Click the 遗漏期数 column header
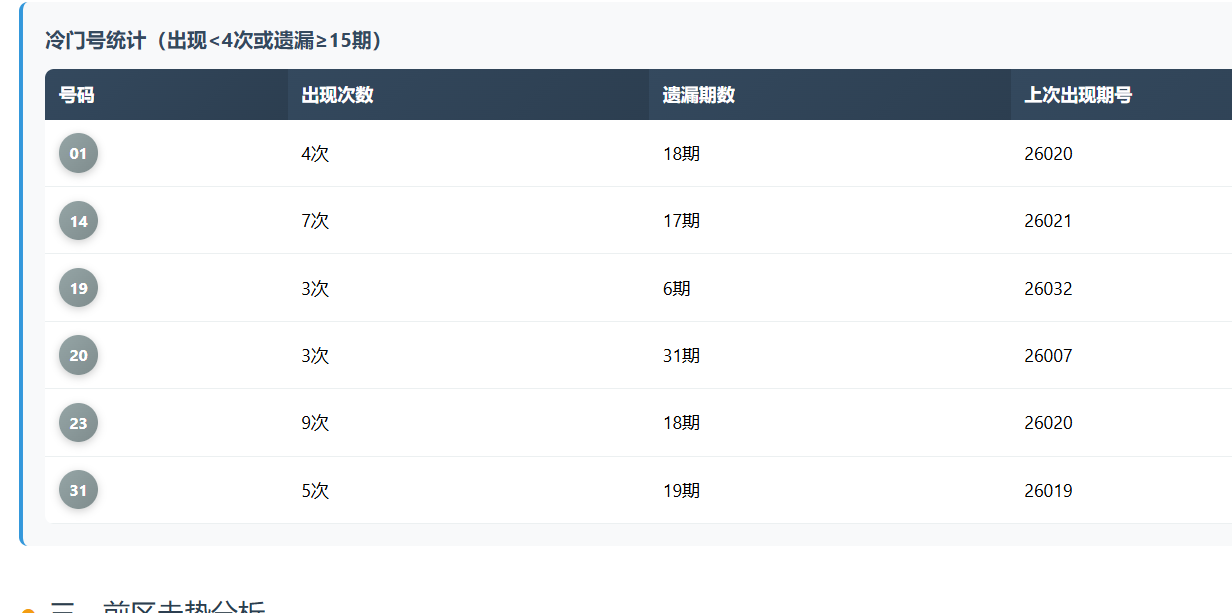Screen dimensions: 1232x613 pyautogui.click(x=830, y=95)
